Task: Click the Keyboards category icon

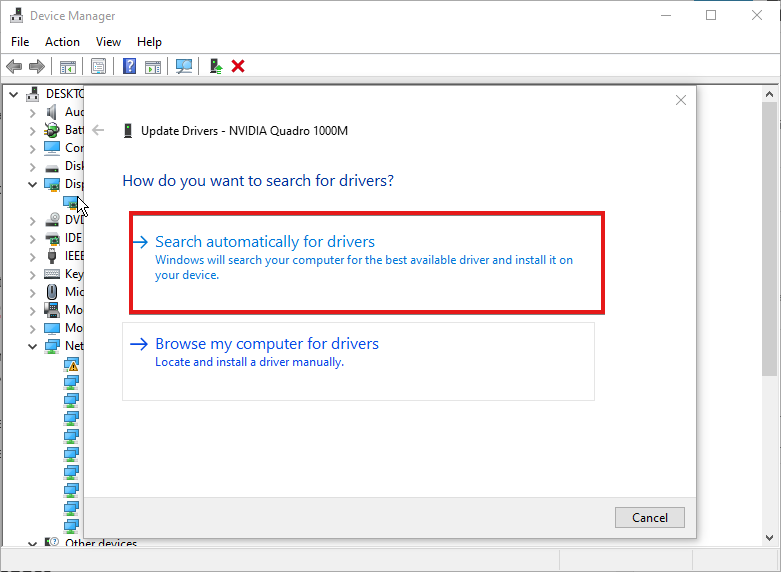Action: 52,274
